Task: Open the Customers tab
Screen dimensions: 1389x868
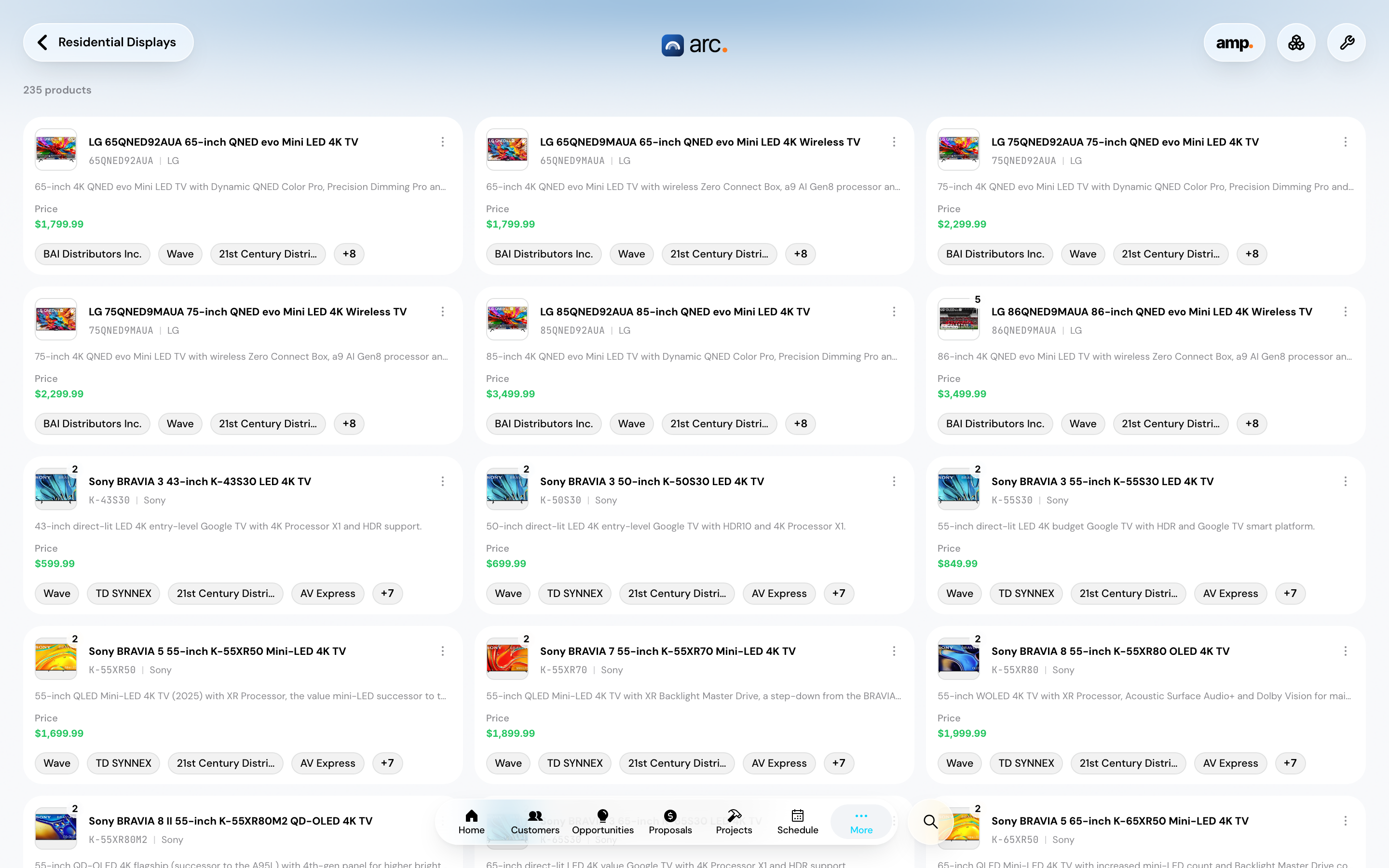Action: (x=535, y=822)
